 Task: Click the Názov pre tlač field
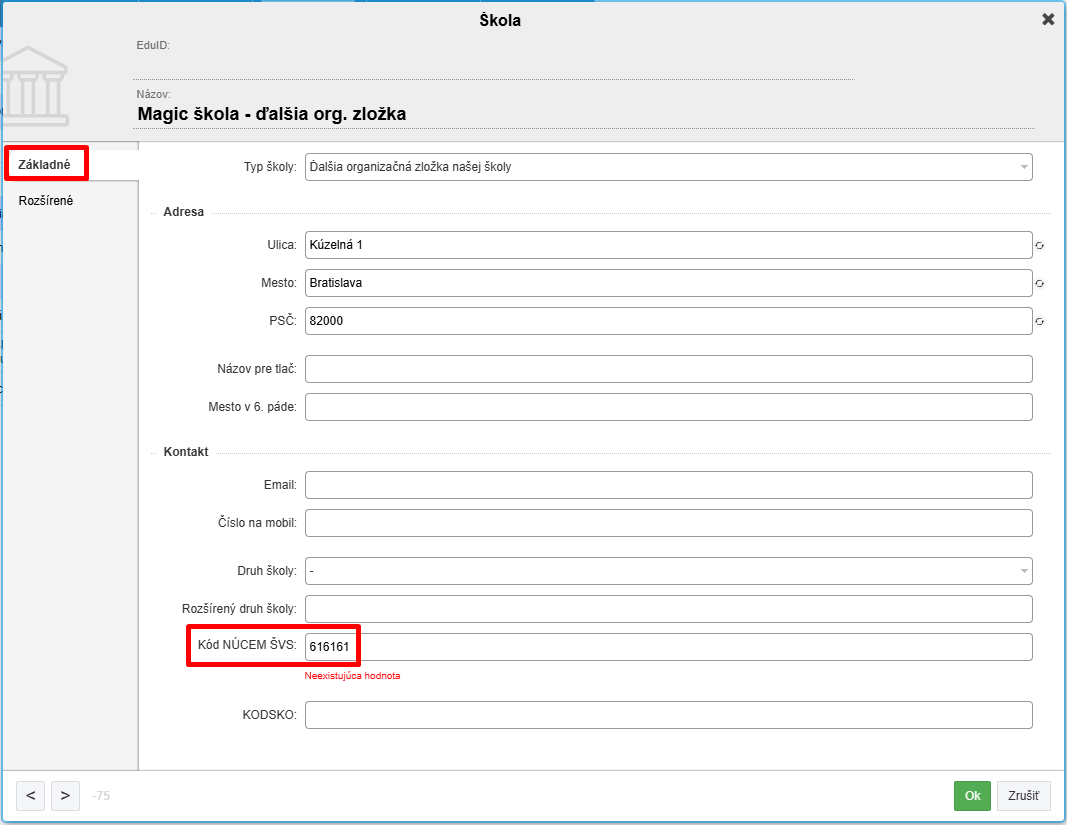coord(668,369)
